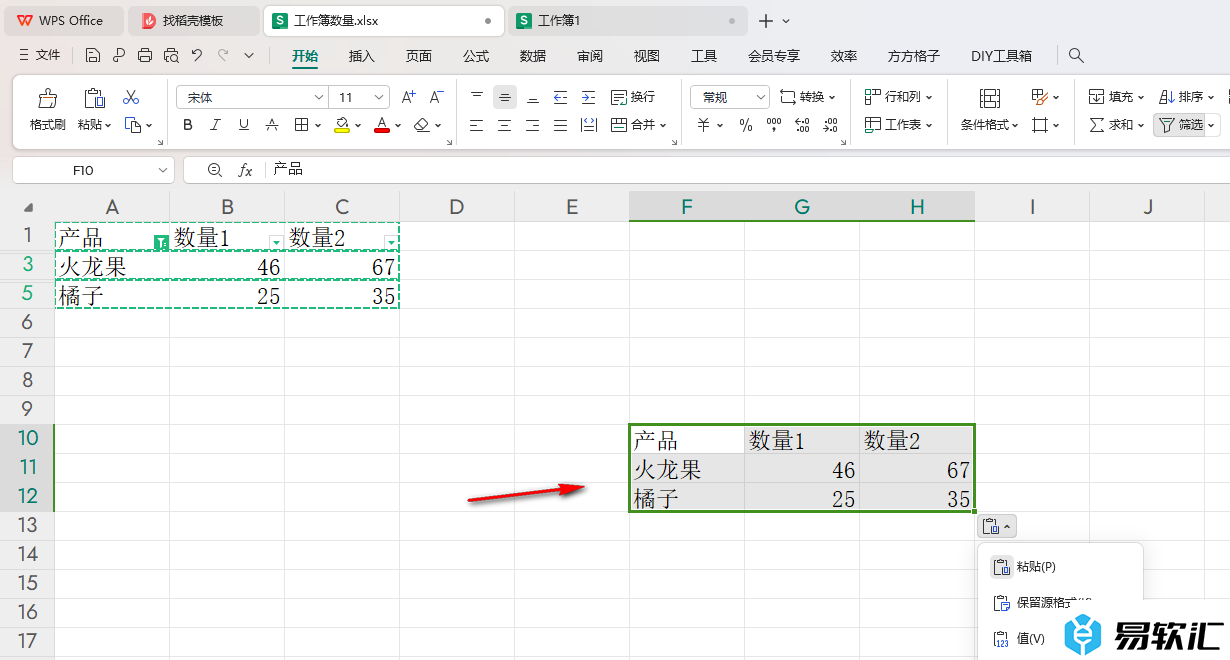
Task: Switch to the 工作簿1 document tab
Action: tap(627, 20)
